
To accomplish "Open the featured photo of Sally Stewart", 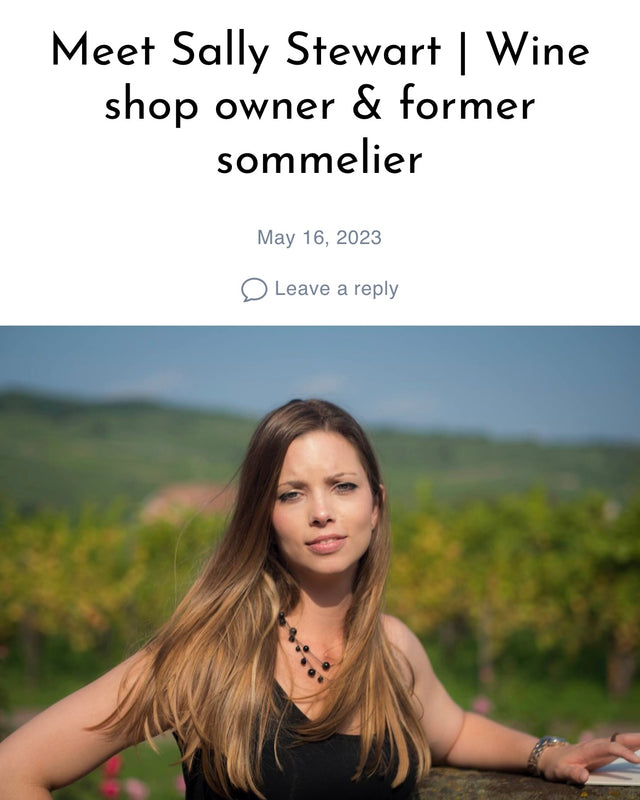I will point(320,563).
